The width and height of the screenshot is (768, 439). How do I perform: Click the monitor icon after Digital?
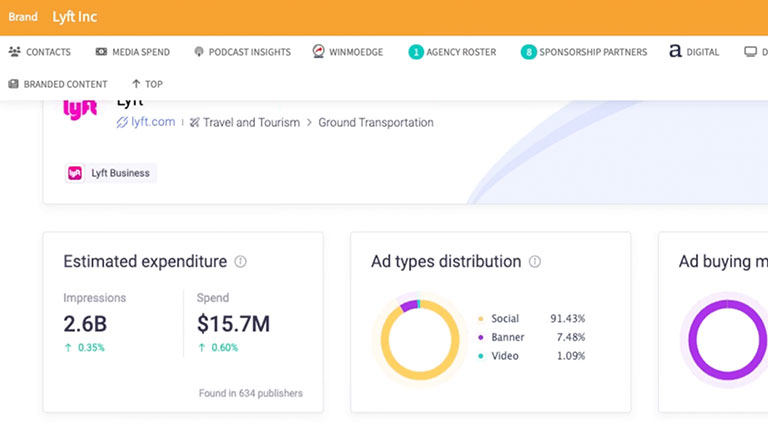point(750,52)
